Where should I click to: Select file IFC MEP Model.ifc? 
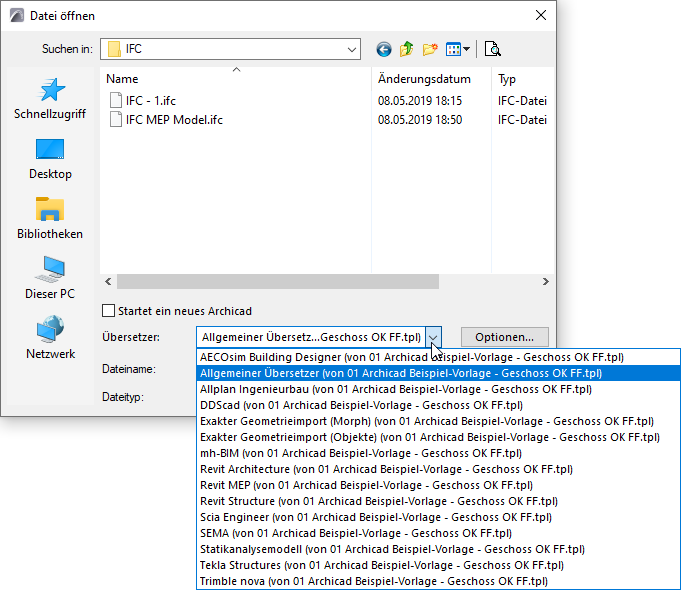(x=174, y=120)
